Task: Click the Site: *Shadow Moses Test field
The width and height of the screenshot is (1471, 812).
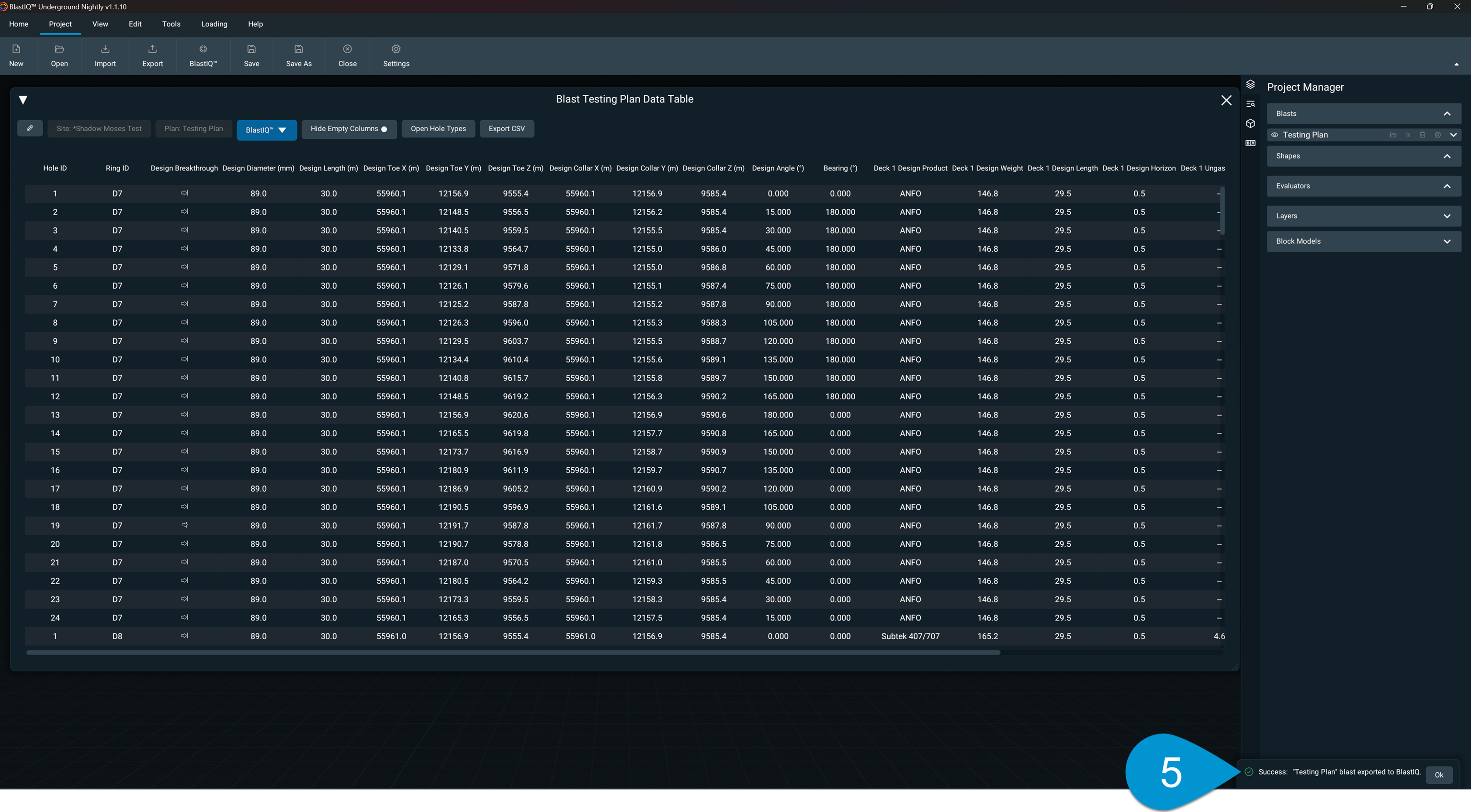Action: tap(99, 128)
